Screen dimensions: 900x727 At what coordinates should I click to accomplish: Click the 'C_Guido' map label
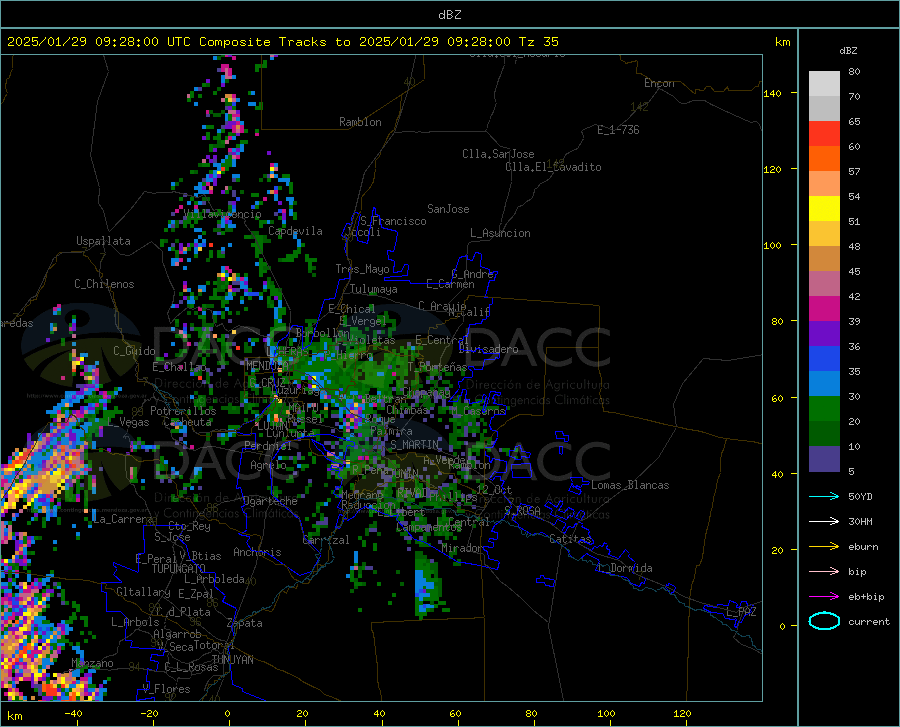[x=134, y=351]
